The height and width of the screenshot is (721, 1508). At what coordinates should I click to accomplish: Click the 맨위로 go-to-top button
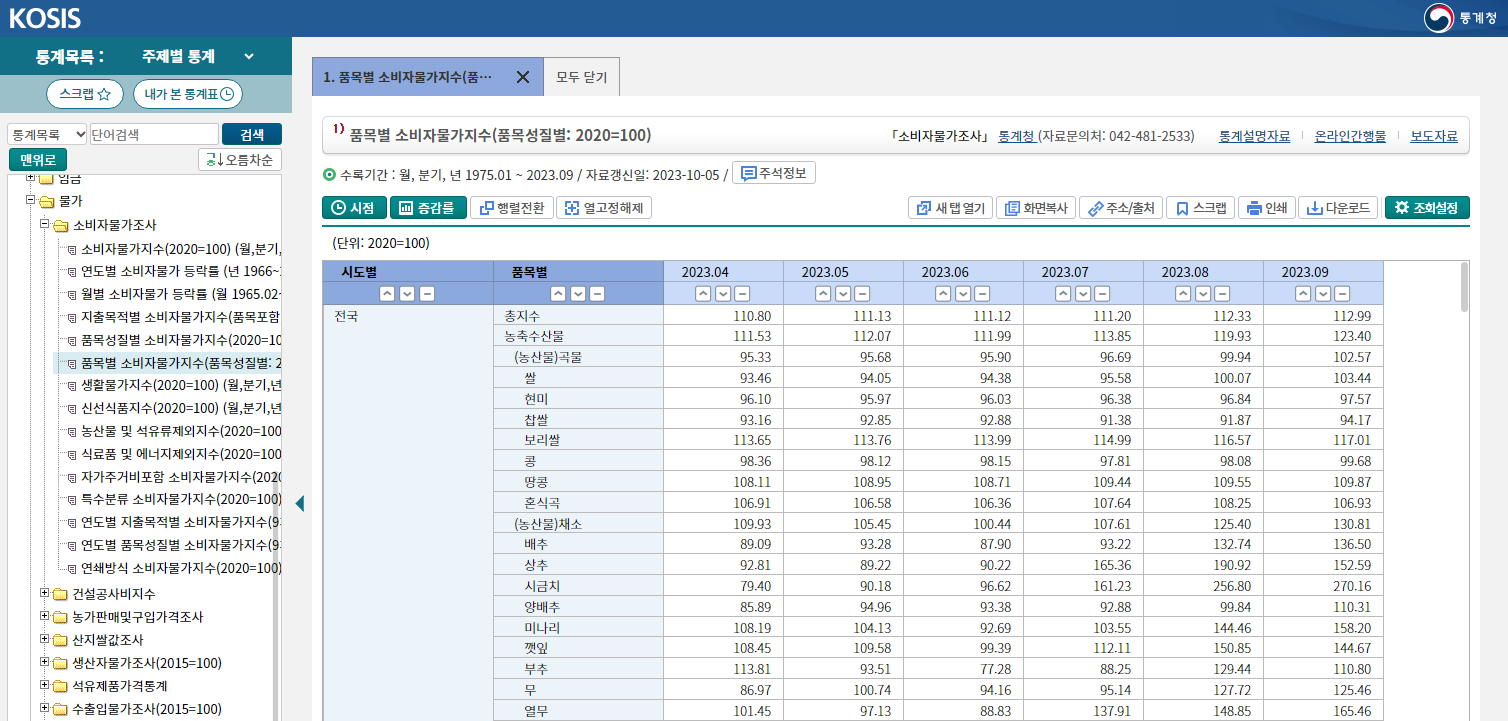(x=37, y=160)
